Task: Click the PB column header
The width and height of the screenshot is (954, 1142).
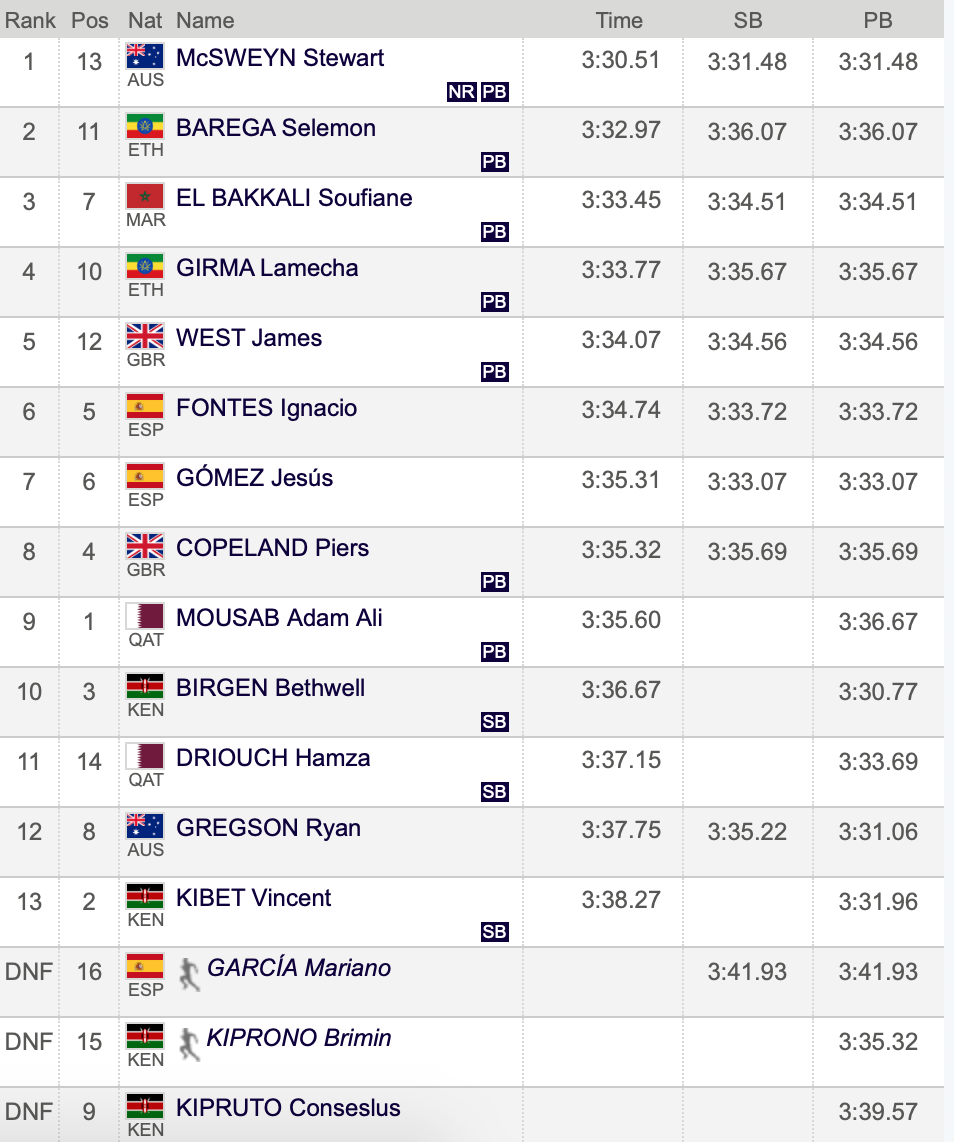Action: coord(878,20)
